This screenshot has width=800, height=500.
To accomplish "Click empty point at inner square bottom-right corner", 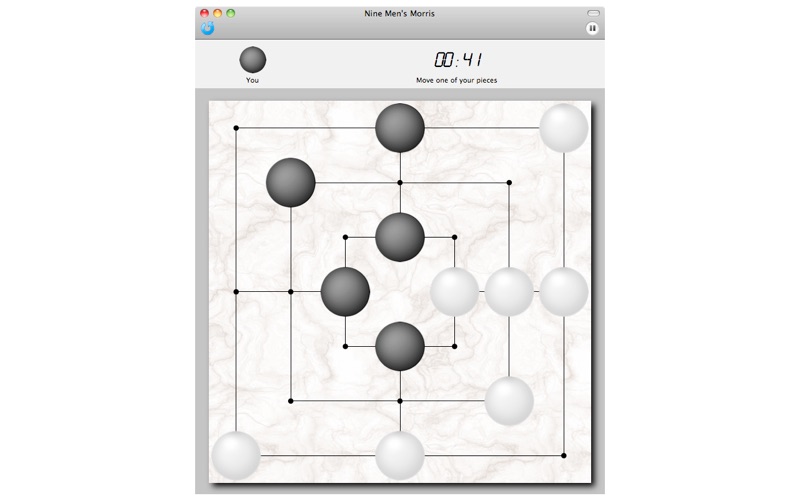I will point(455,346).
